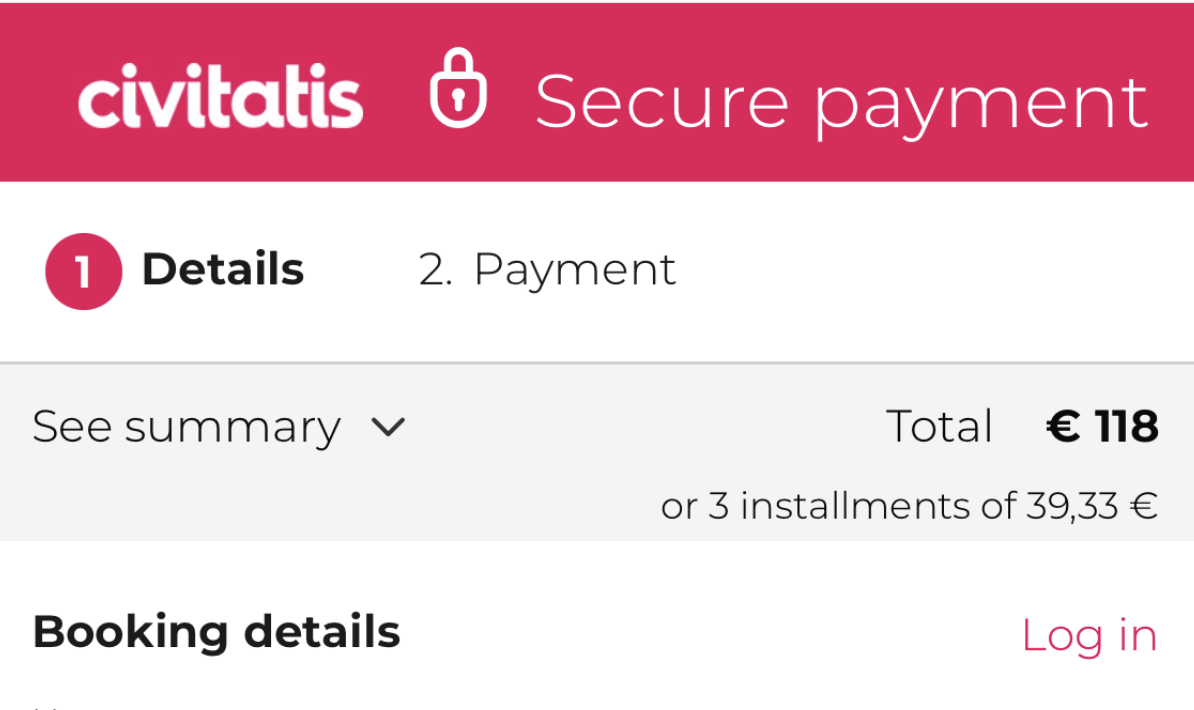Click the Booking details heading

216,632
